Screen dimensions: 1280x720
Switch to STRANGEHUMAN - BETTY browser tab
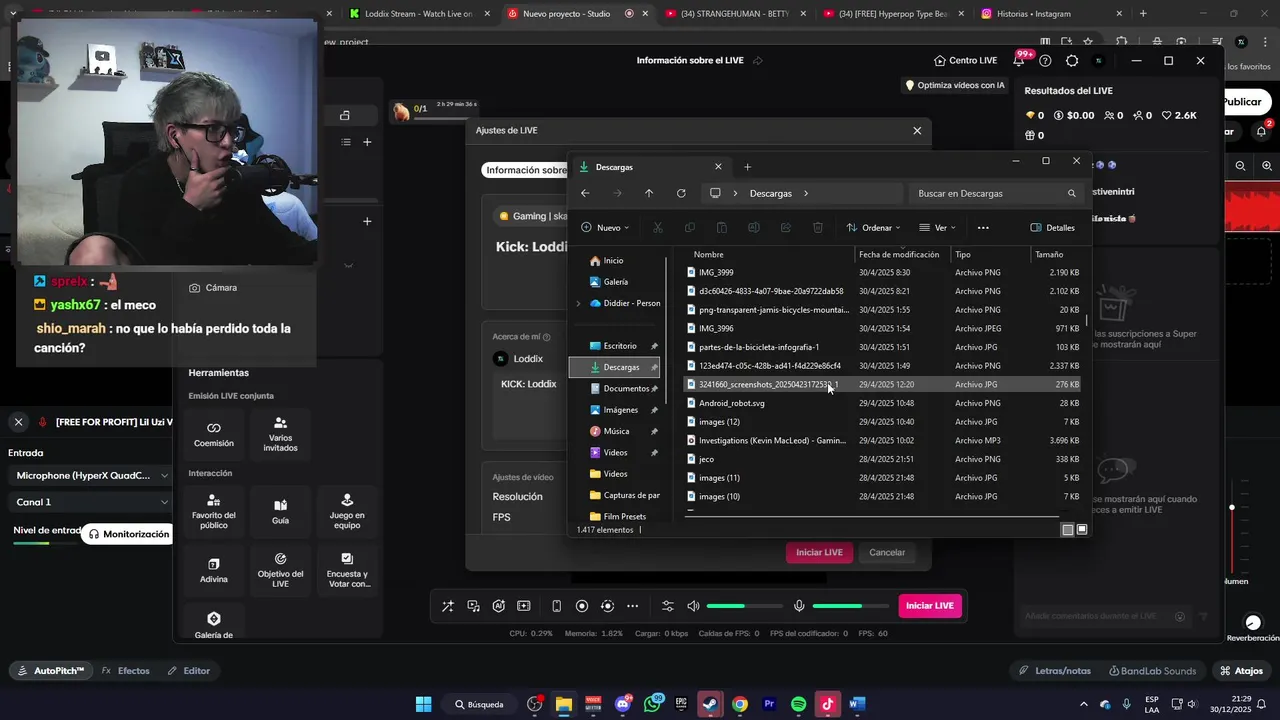coord(735,14)
